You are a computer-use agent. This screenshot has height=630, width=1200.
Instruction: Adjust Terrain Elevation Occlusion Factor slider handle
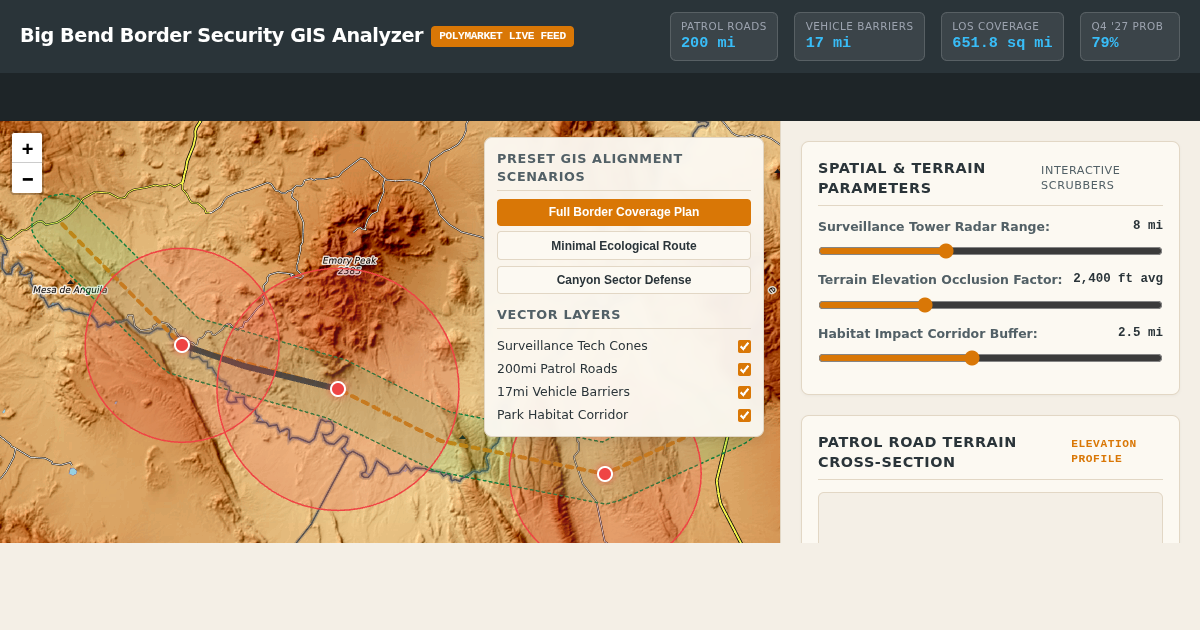pos(925,305)
